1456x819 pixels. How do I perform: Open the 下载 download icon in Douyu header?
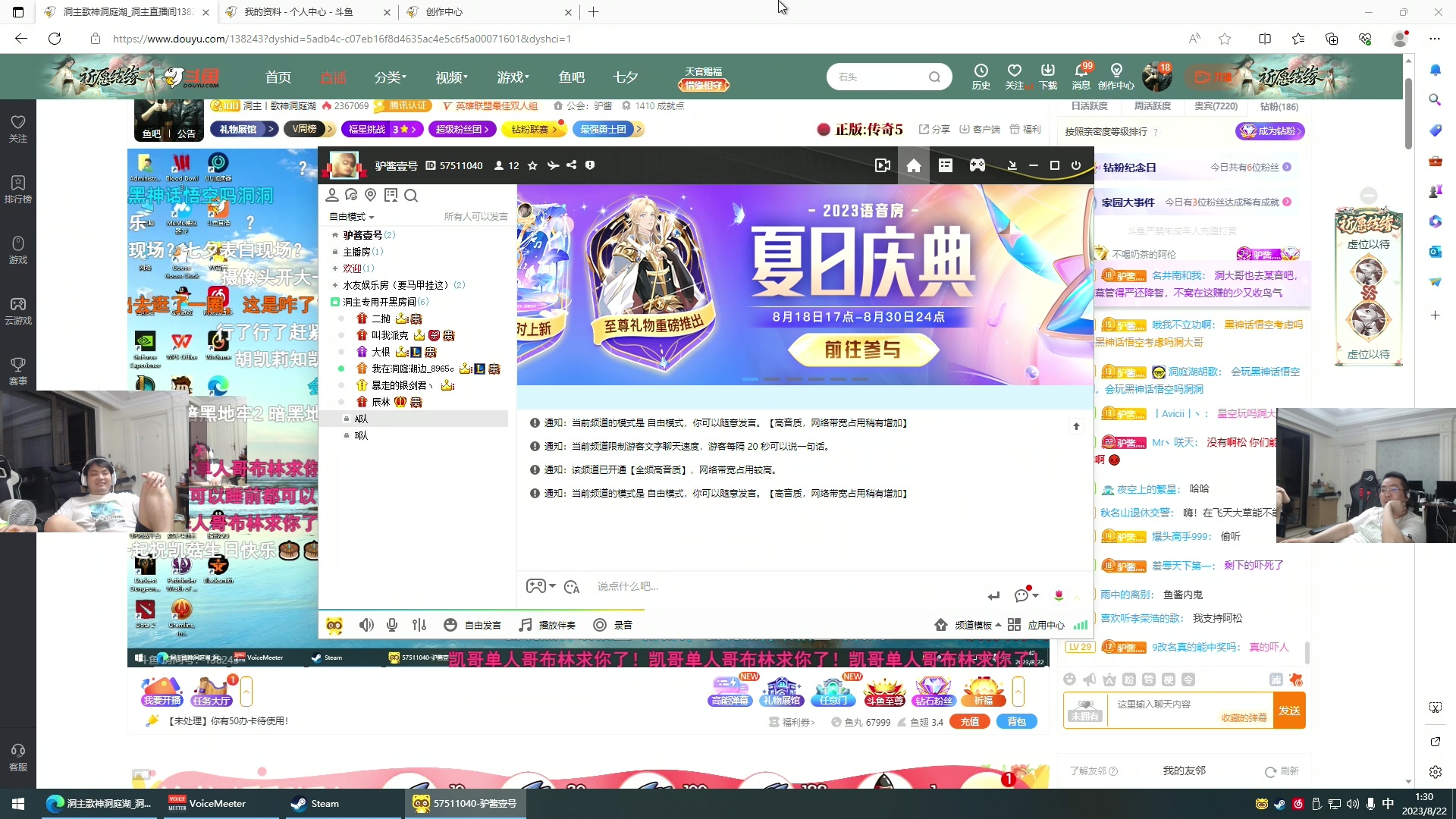pos(1048,77)
